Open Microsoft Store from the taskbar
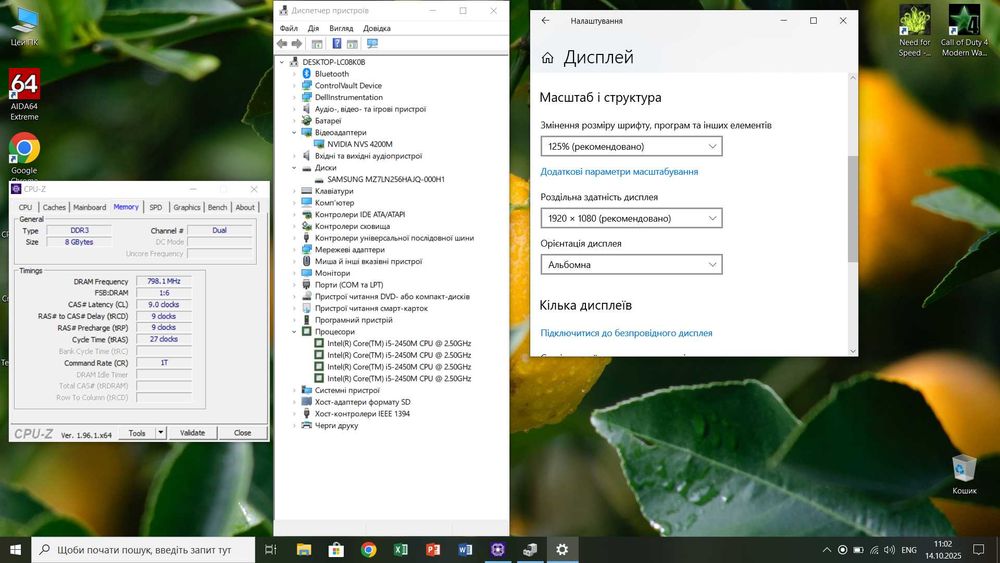 point(336,550)
